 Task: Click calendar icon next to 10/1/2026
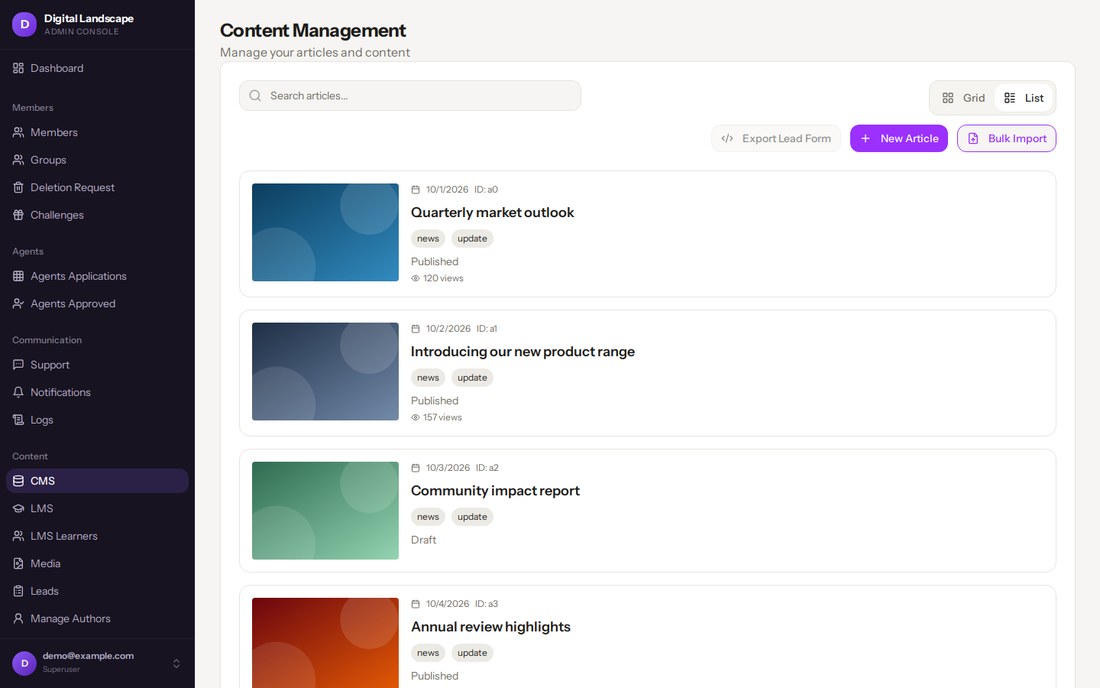point(415,189)
